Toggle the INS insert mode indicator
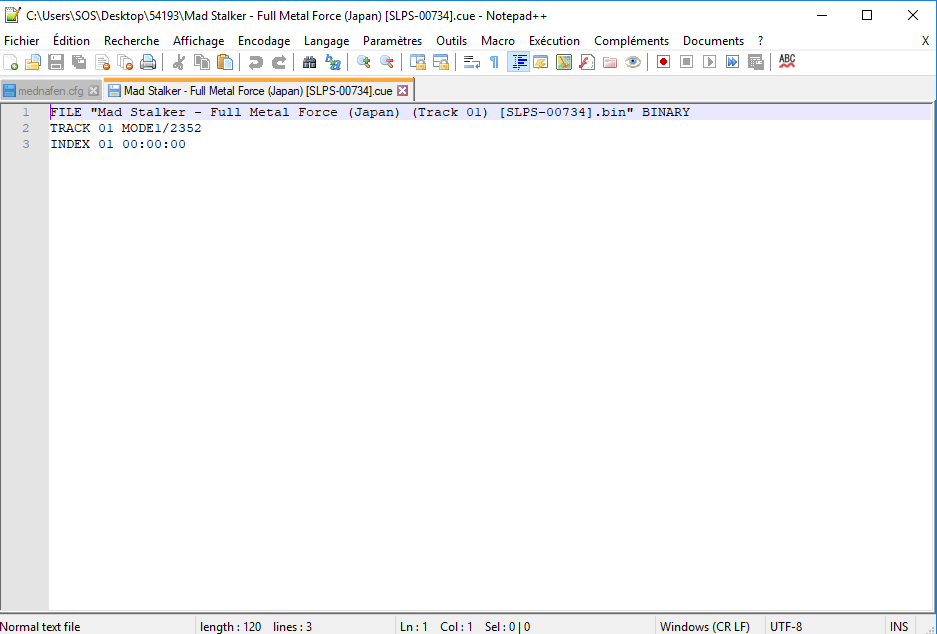 899,627
